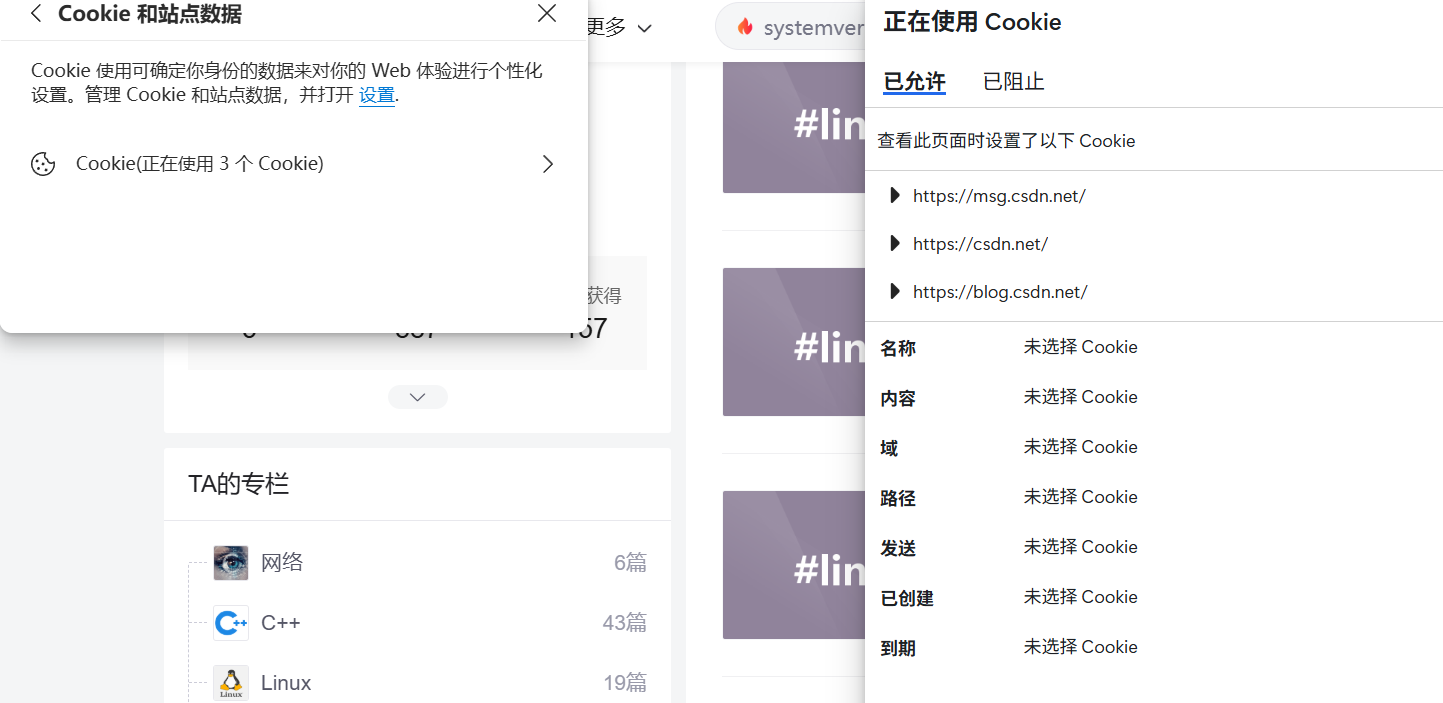Click the cookie icon beside Cookie entry
This screenshot has width=1443, height=703.
(x=43, y=164)
